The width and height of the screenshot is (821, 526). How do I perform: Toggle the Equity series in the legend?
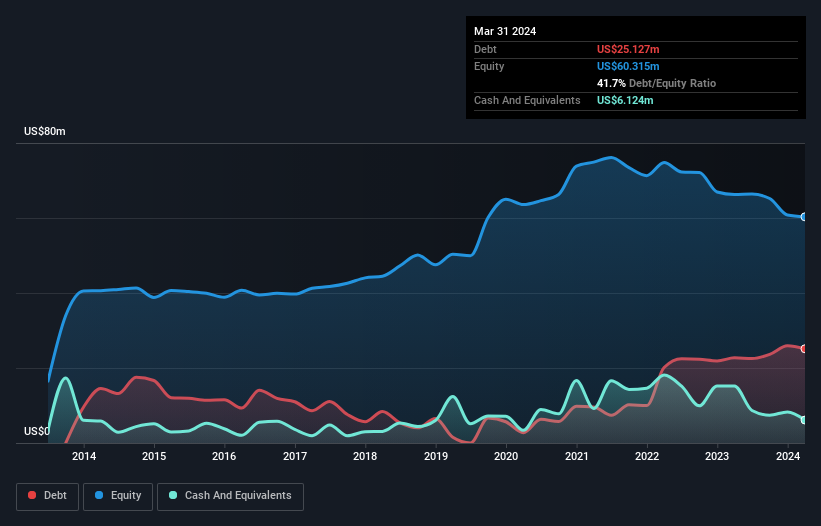tap(116, 496)
